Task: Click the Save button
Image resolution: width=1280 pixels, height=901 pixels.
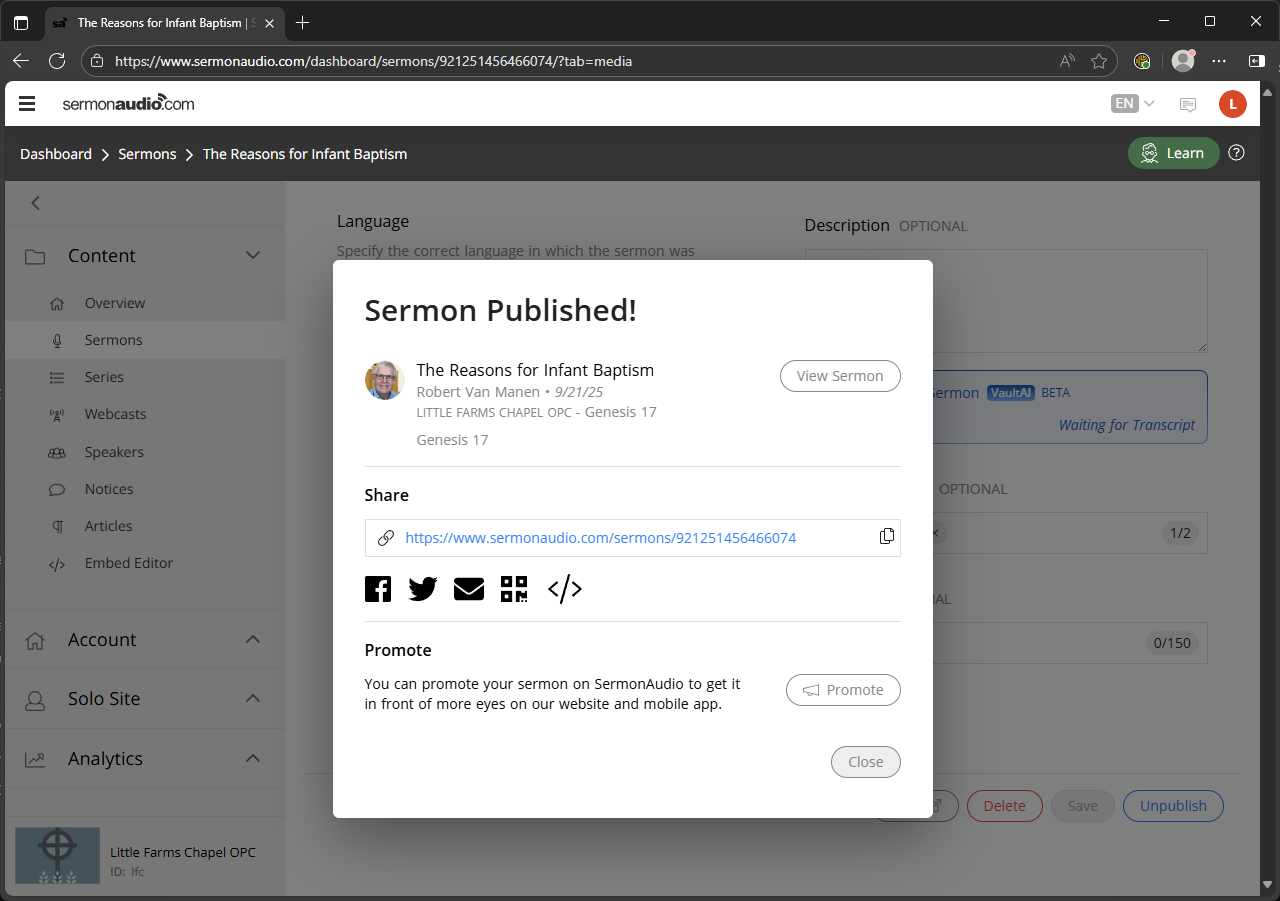Action: click(1083, 806)
